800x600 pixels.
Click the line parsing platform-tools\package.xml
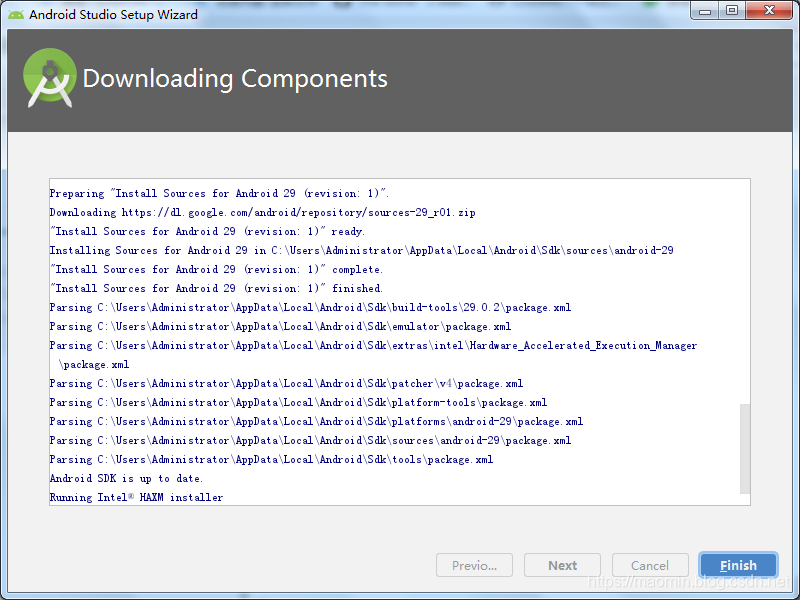tap(298, 403)
